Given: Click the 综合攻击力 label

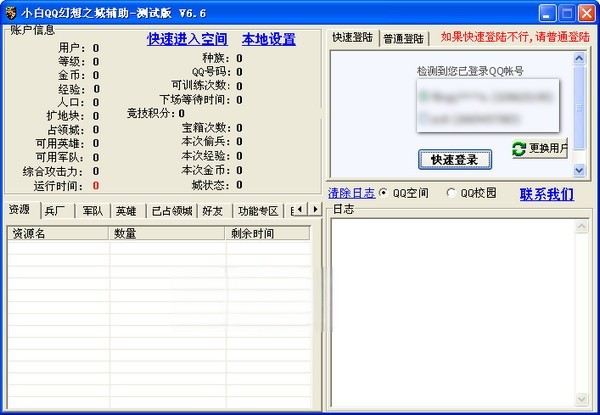Looking at the screenshot, I should tap(52, 171).
